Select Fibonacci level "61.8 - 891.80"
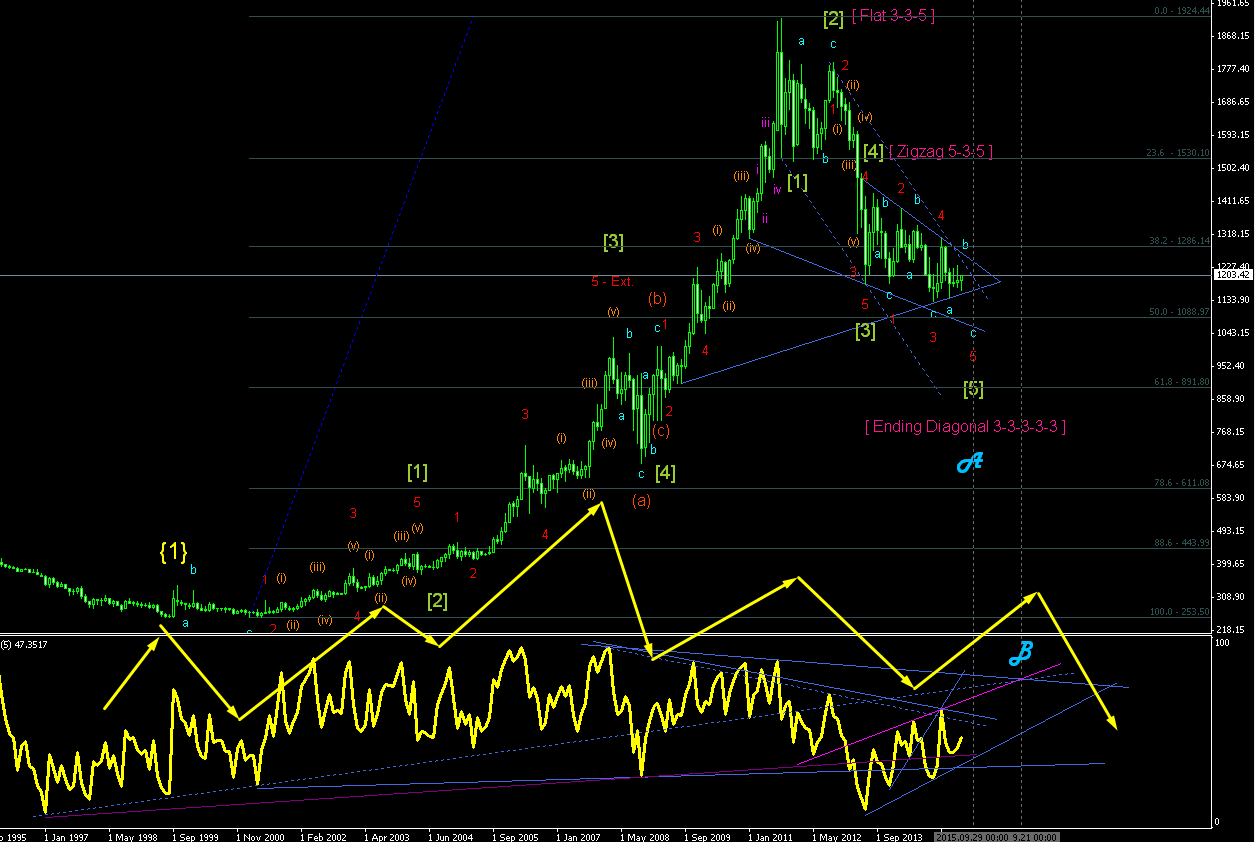The height and width of the screenshot is (842, 1255). pyautogui.click(x=1180, y=382)
